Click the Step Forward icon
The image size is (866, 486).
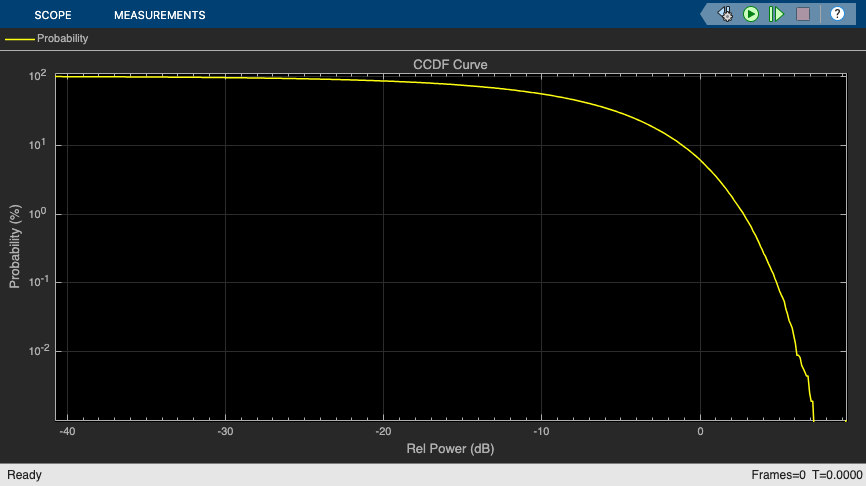[776, 14]
